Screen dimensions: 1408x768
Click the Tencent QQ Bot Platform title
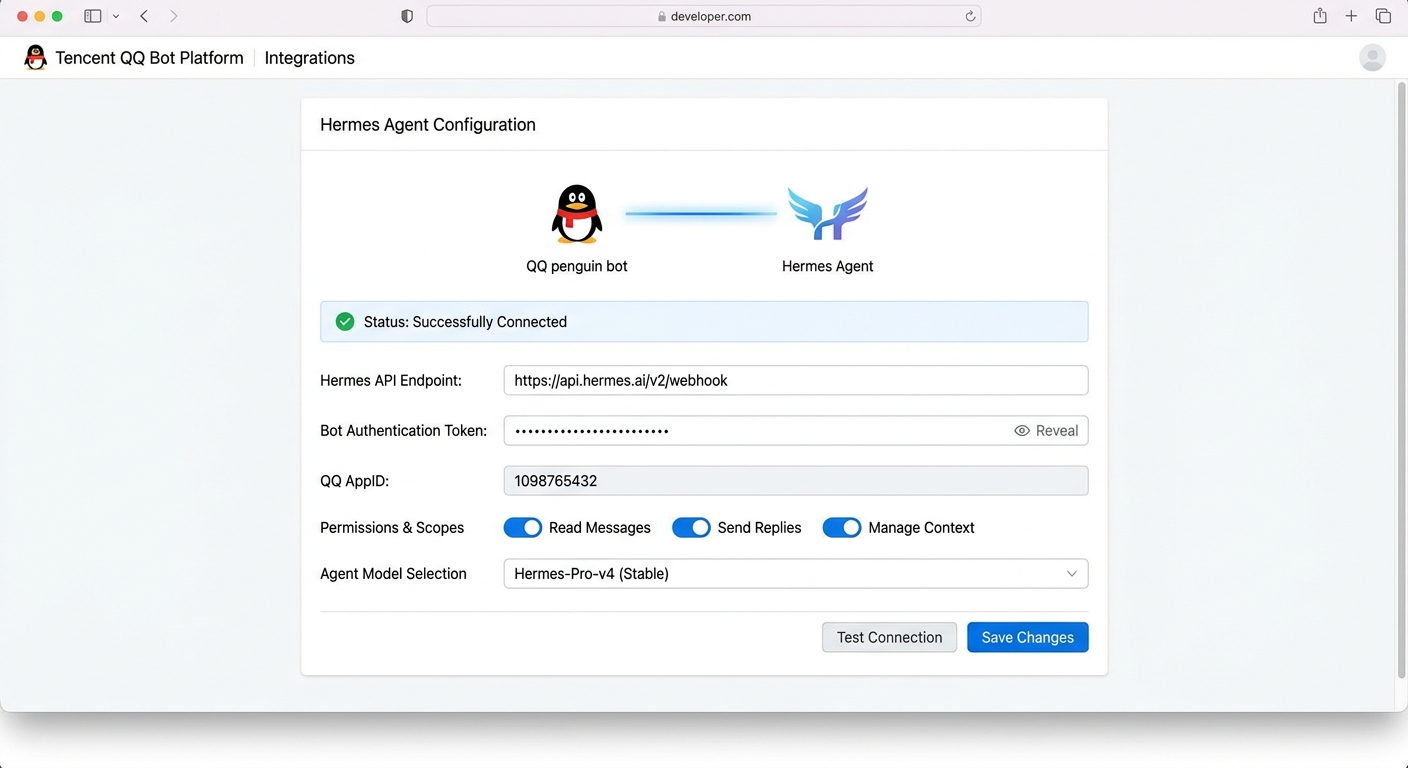tap(149, 58)
